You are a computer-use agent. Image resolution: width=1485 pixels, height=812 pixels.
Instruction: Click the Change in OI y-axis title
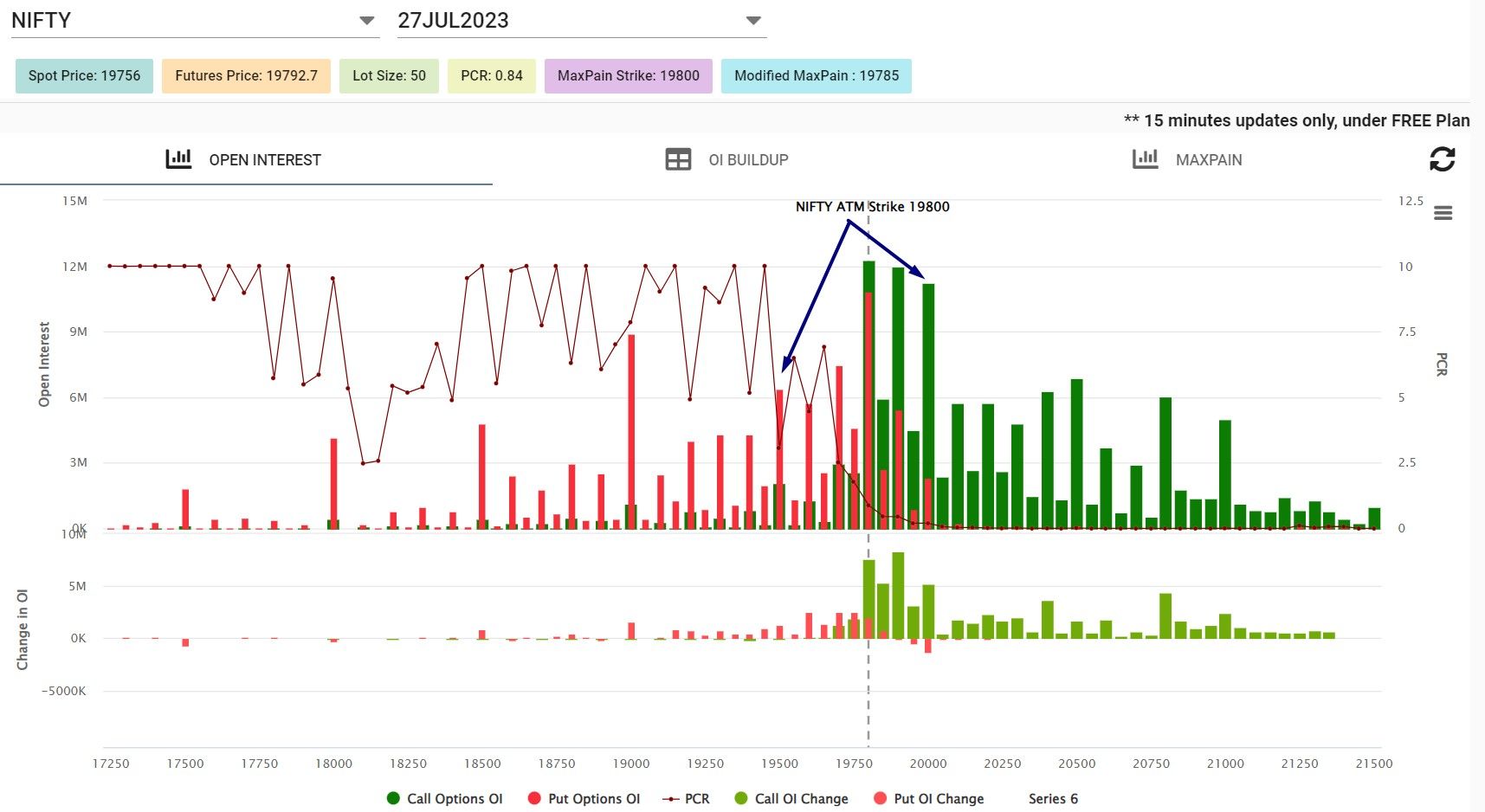click(x=23, y=629)
